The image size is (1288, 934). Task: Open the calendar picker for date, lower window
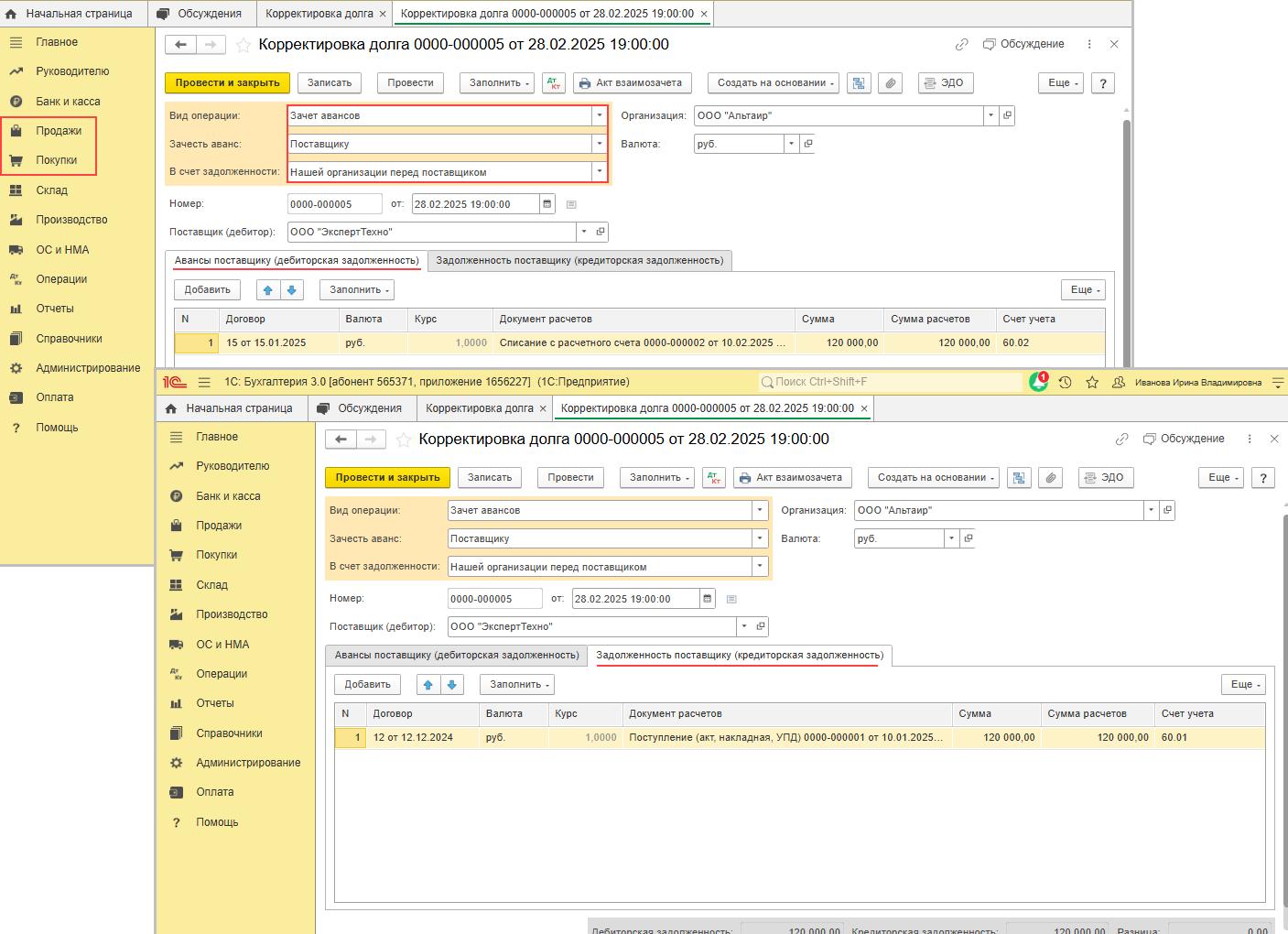[x=708, y=599]
